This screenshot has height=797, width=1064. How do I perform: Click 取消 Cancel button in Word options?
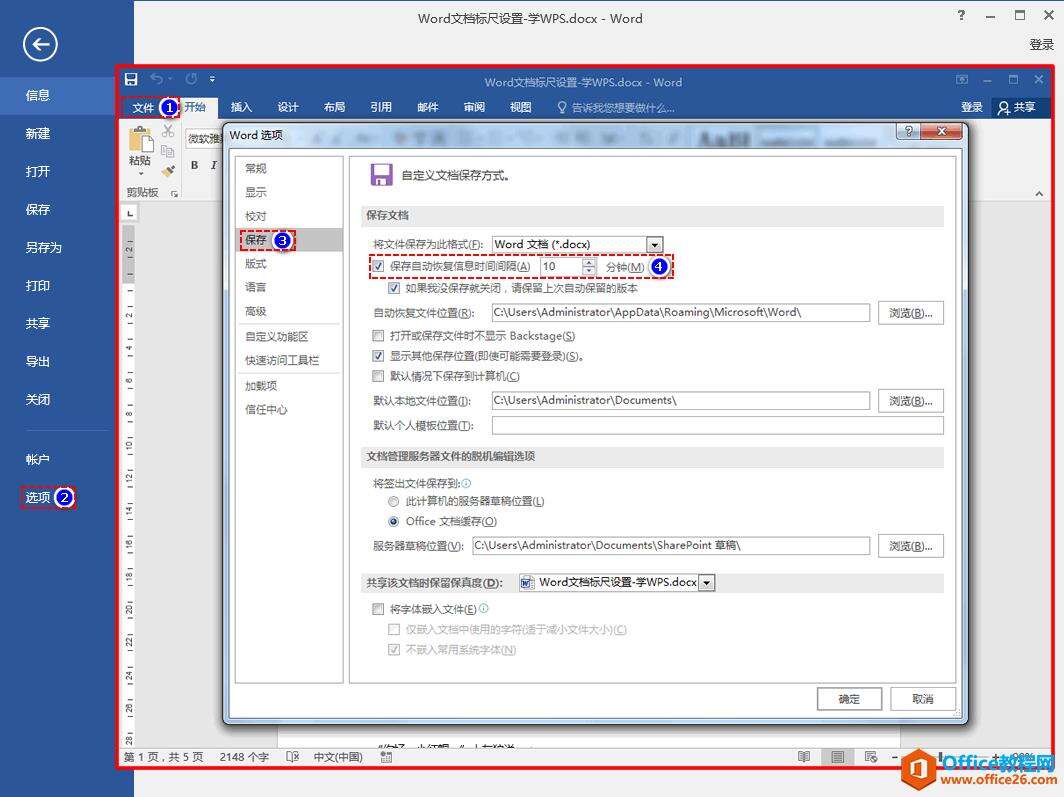pos(923,699)
